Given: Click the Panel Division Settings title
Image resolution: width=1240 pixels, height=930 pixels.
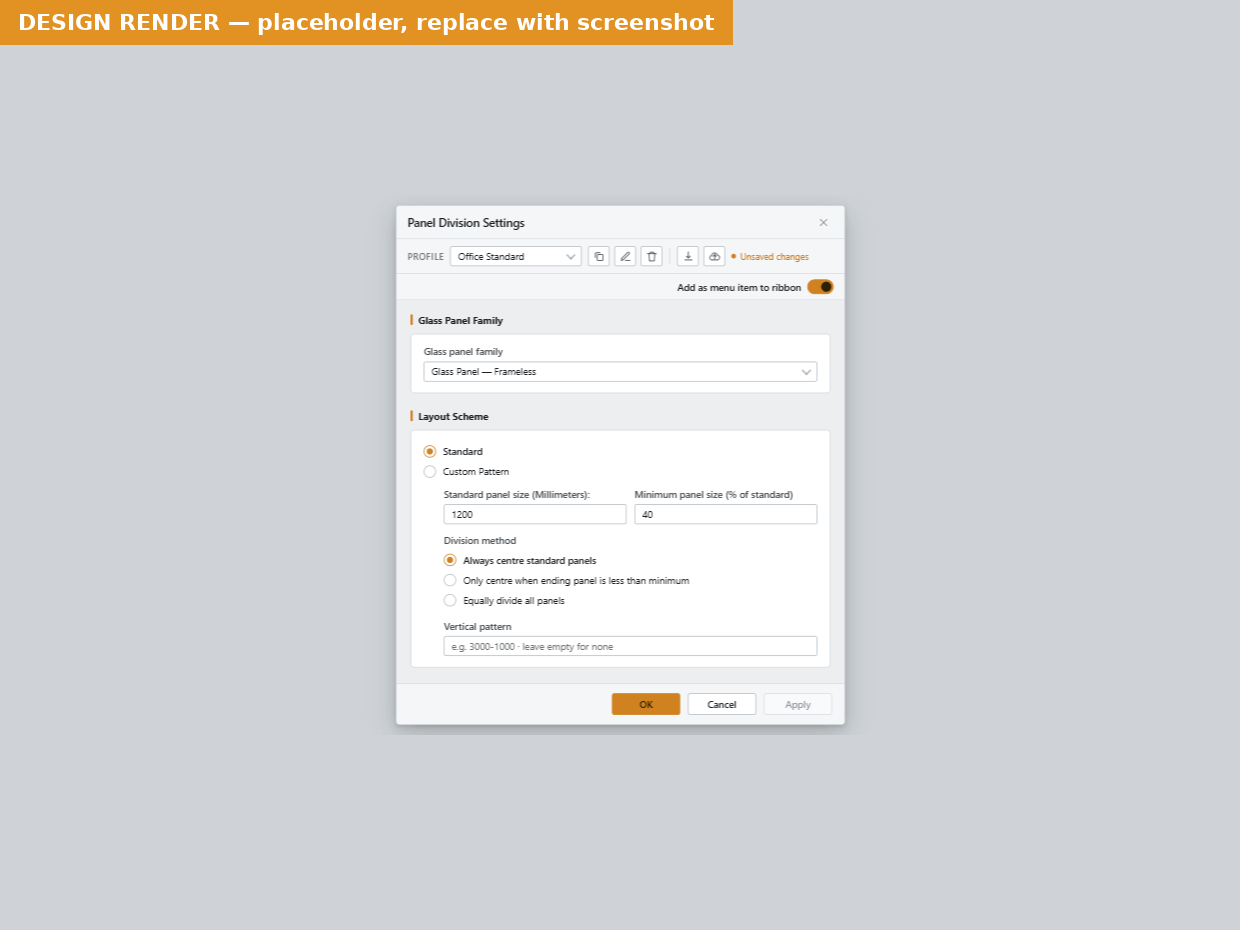Looking at the screenshot, I should point(466,223).
